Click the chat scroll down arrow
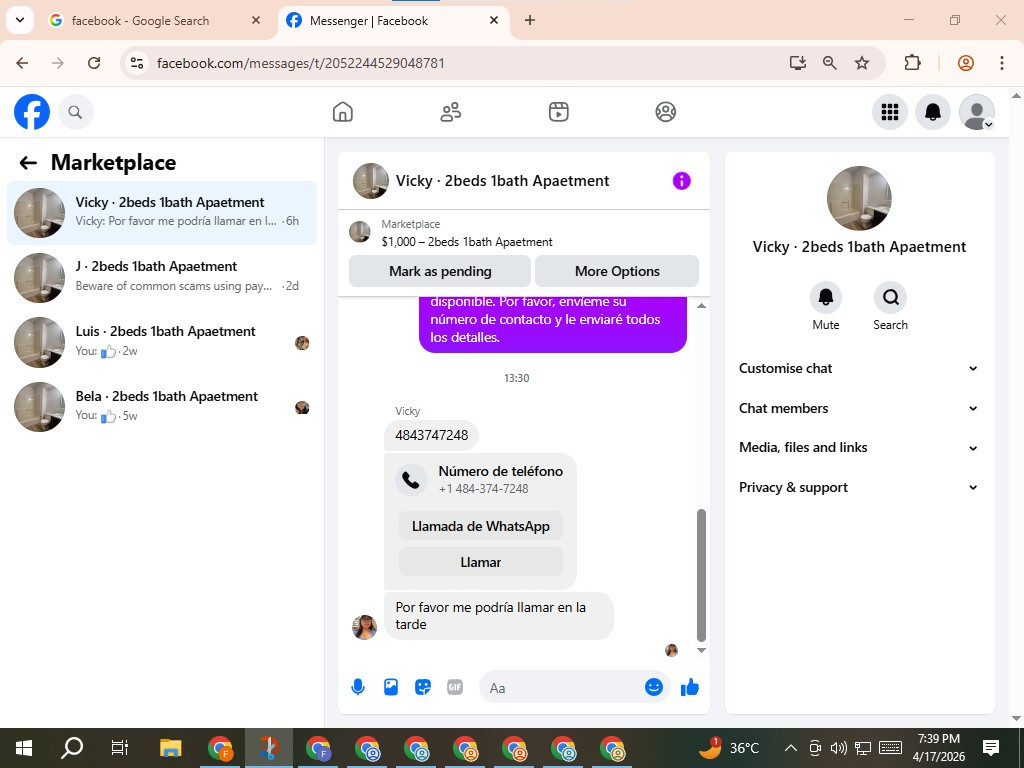The image size is (1024, 768). (701, 650)
